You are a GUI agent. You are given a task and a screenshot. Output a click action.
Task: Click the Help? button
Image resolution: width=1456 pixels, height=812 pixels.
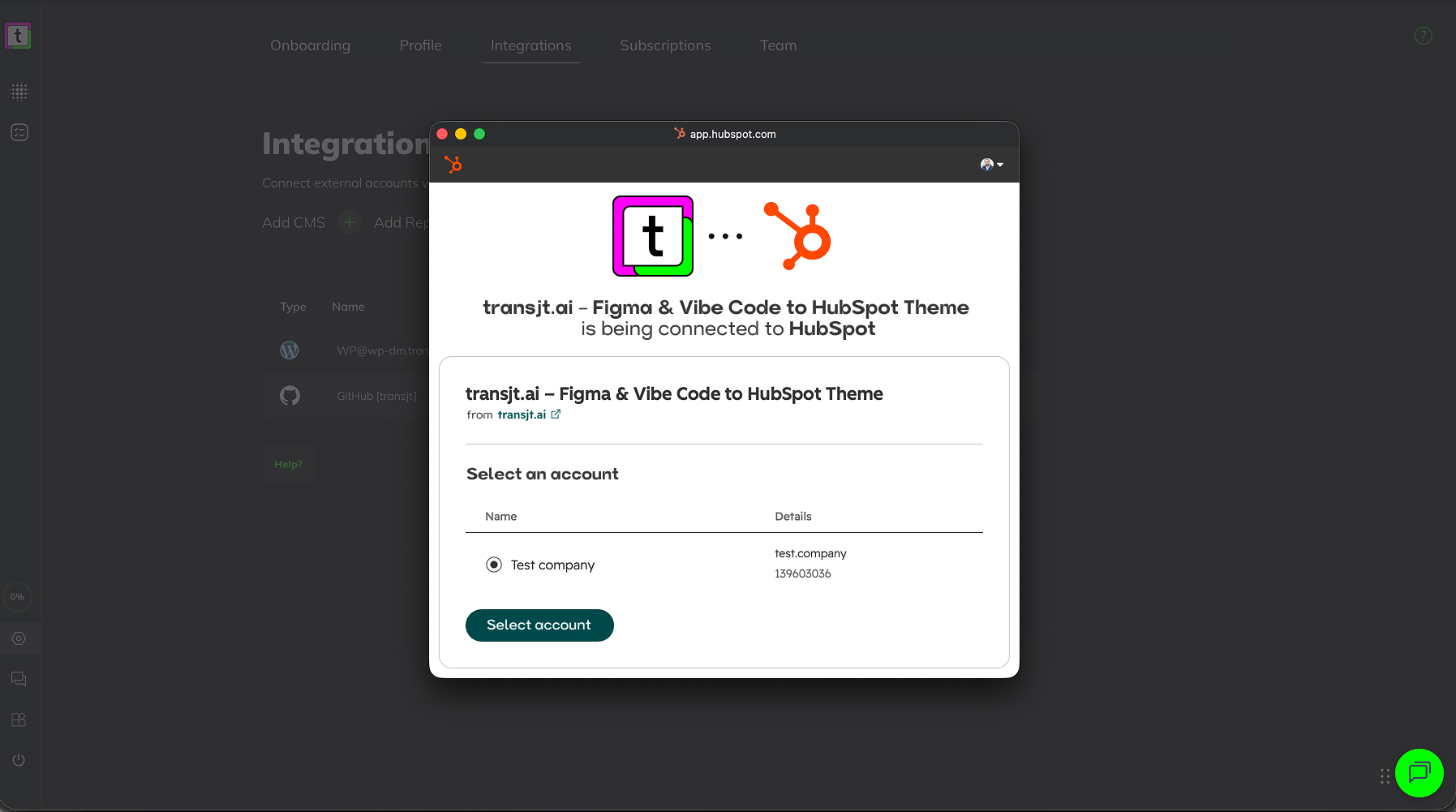pyautogui.click(x=289, y=464)
